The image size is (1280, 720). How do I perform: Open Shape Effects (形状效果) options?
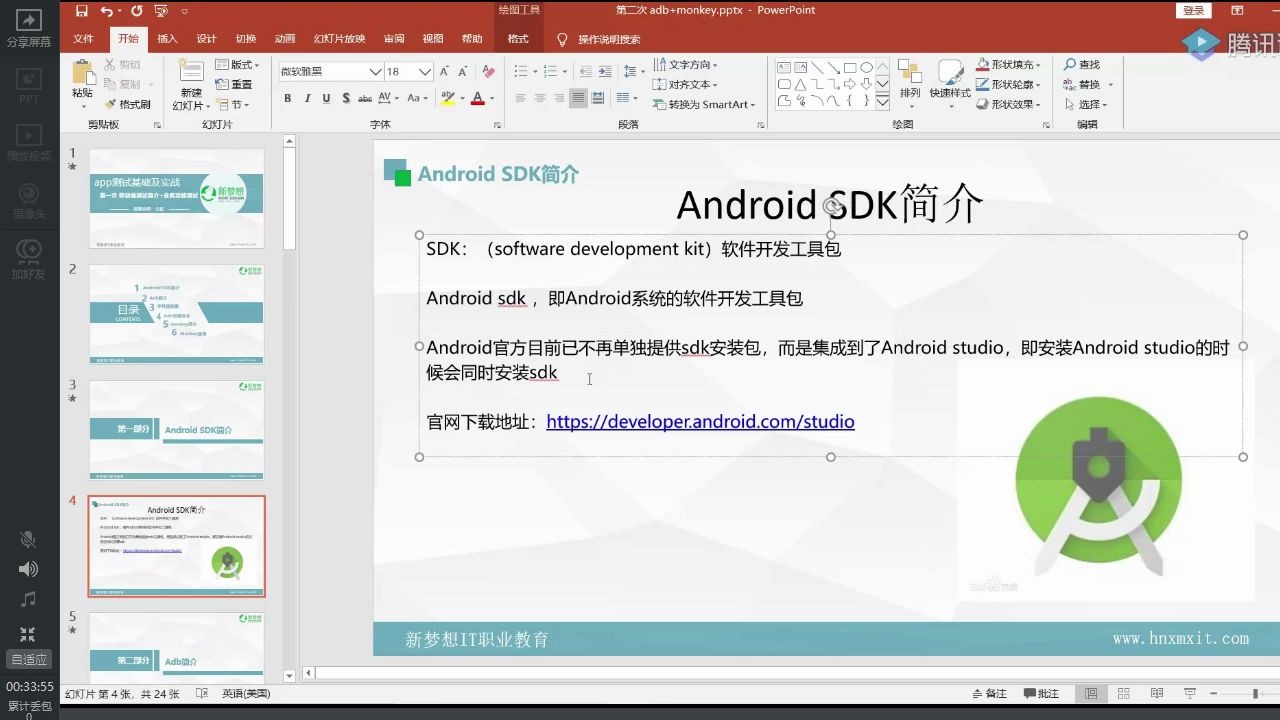pos(1009,105)
